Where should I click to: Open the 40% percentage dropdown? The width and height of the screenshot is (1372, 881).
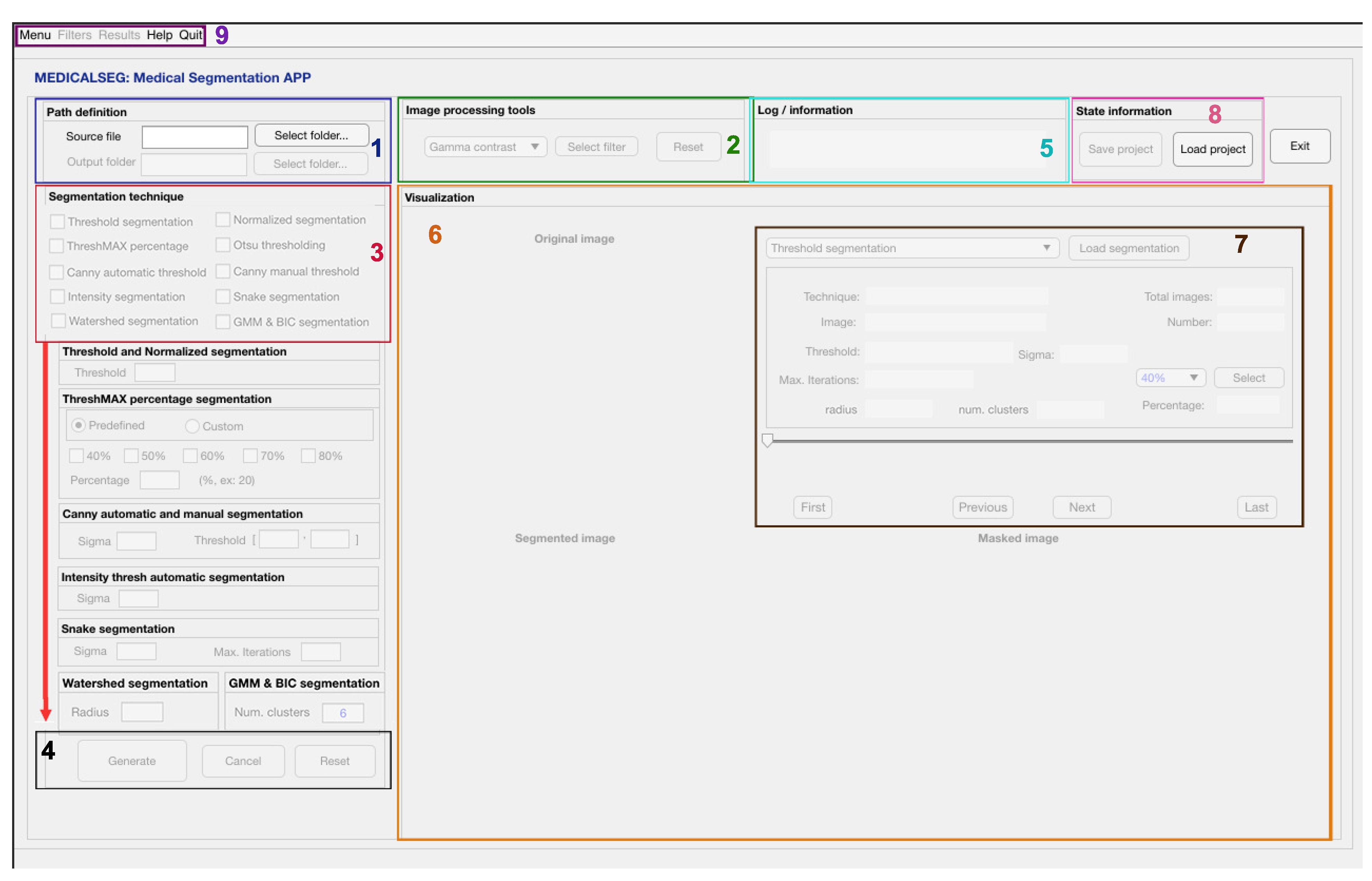[x=1170, y=378]
